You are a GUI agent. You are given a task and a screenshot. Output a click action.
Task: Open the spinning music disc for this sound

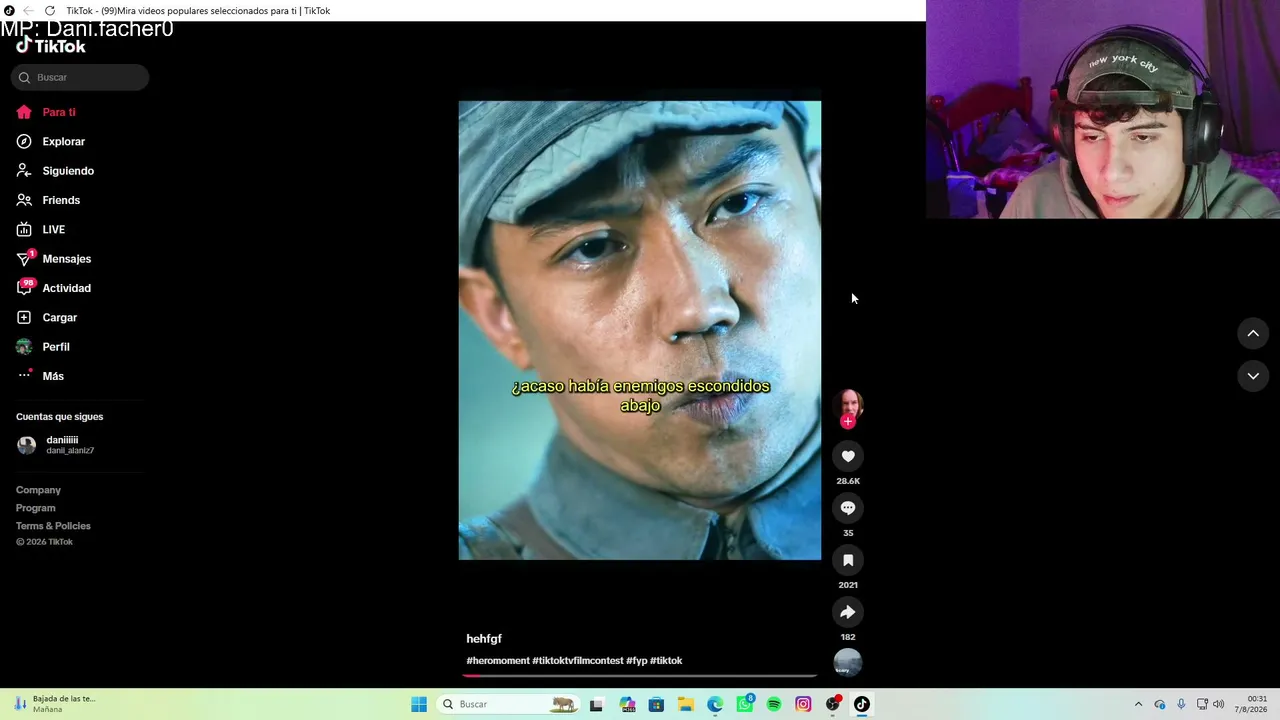[x=848, y=662]
